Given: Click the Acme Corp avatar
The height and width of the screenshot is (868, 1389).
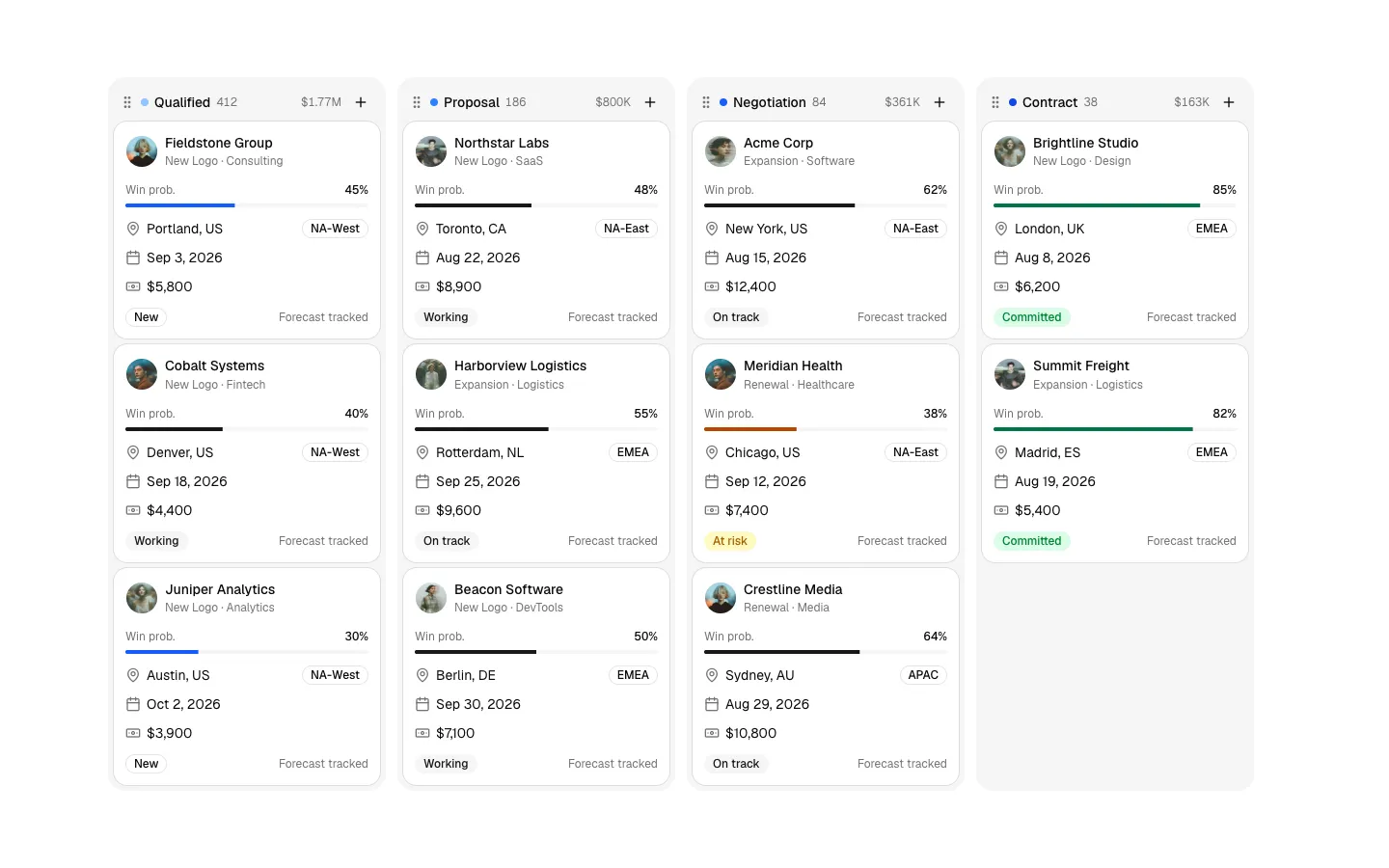Looking at the screenshot, I should (721, 151).
